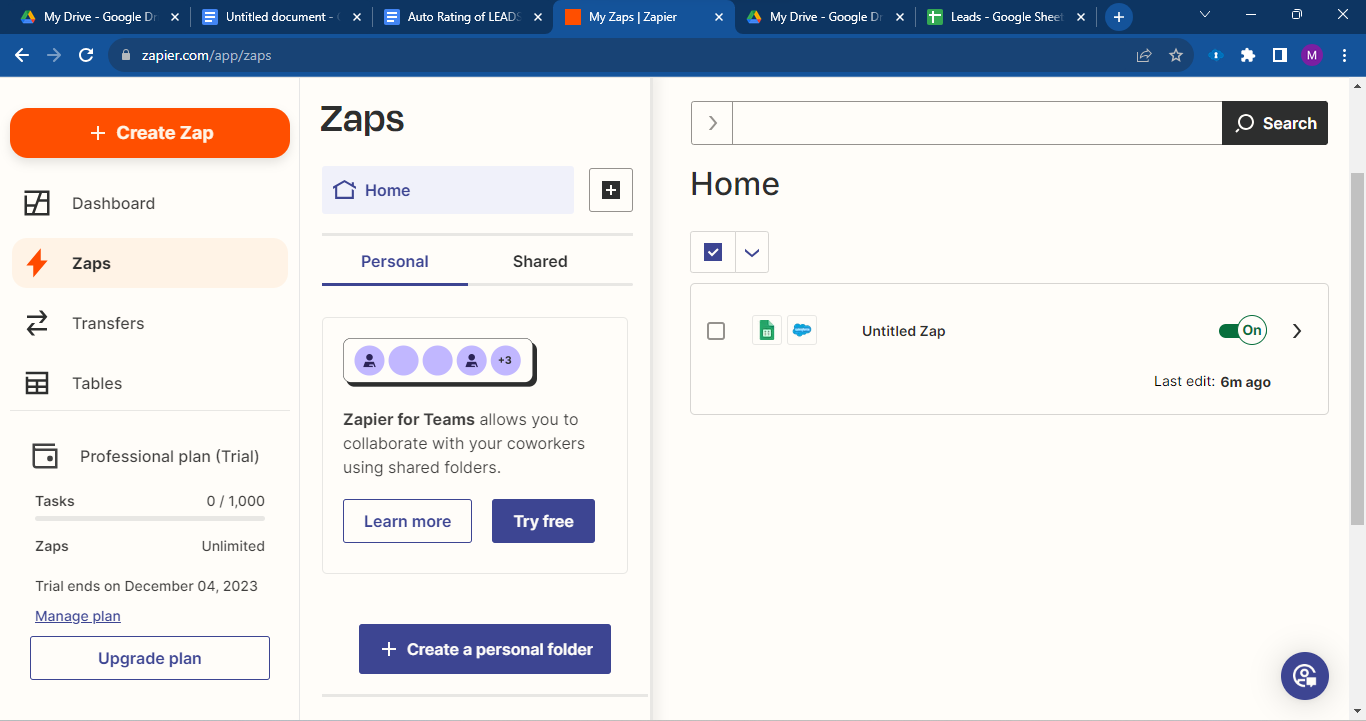The height and width of the screenshot is (721, 1366).
Task: Click the '0 / 1,000' tasks count
Action: point(236,501)
